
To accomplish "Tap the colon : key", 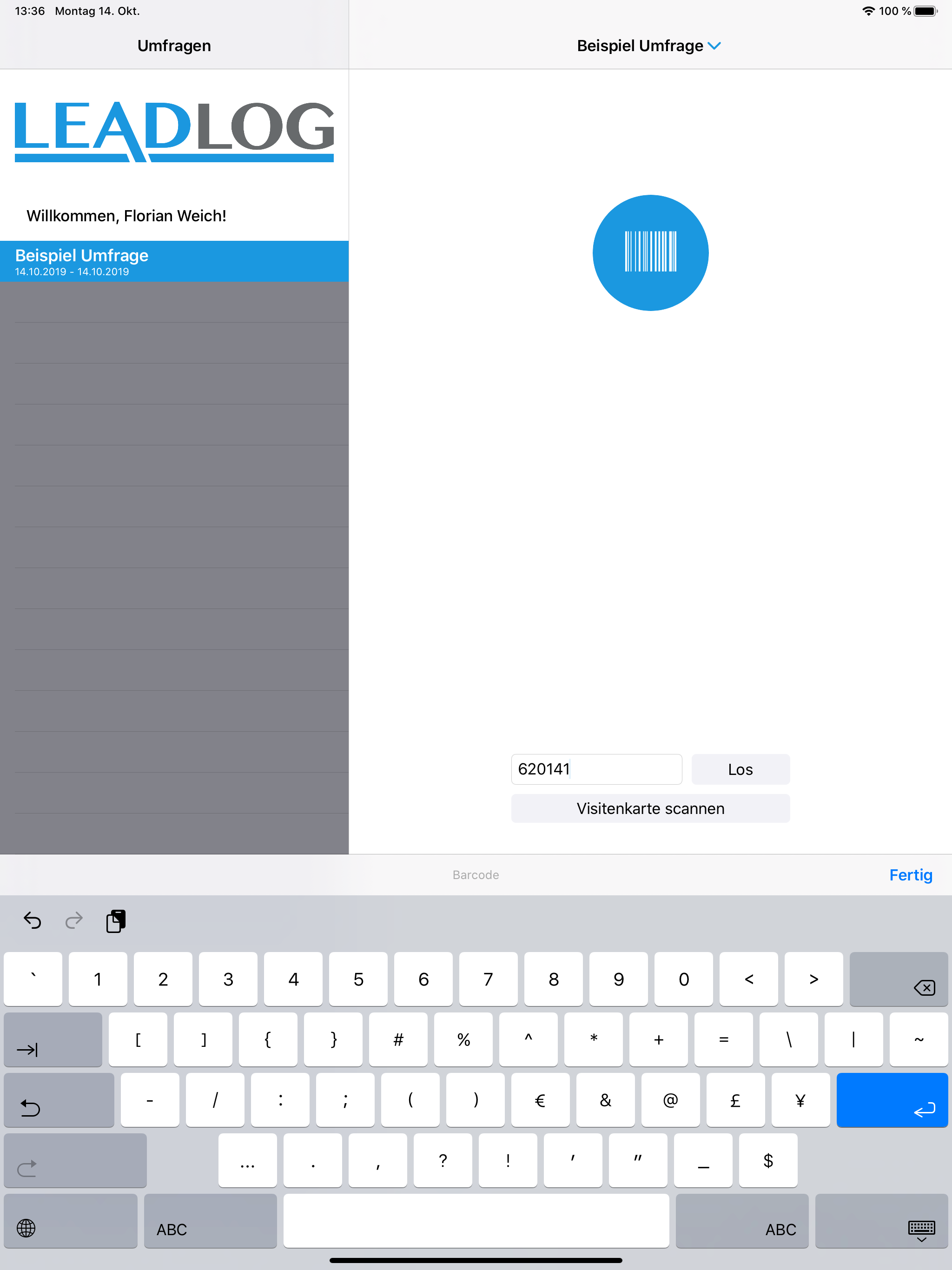I will pyautogui.click(x=280, y=1100).
